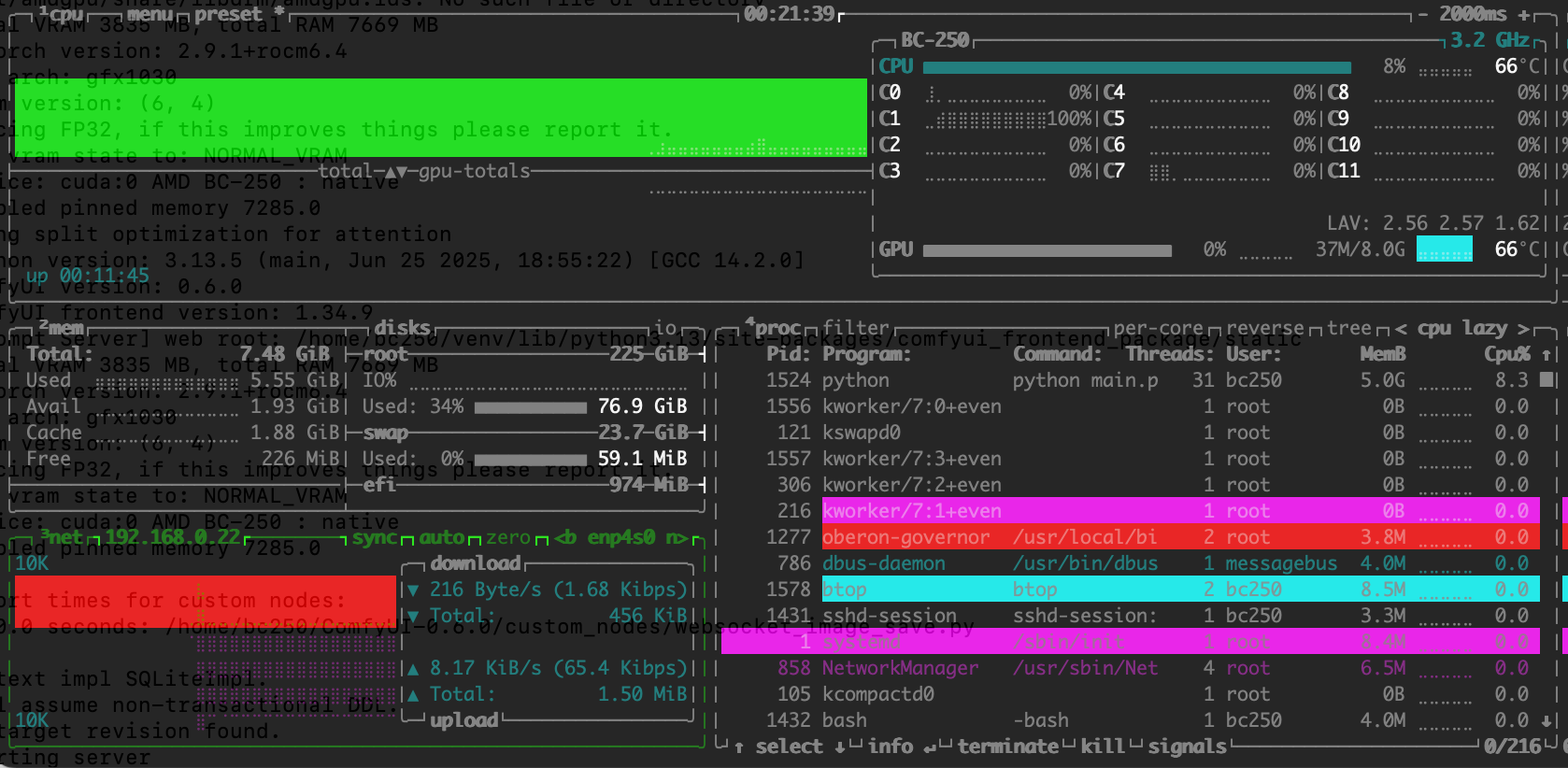The width and height of the screenshot is (1568, 768).
Task: Toggle the mem box label
Action: point(62,328)
